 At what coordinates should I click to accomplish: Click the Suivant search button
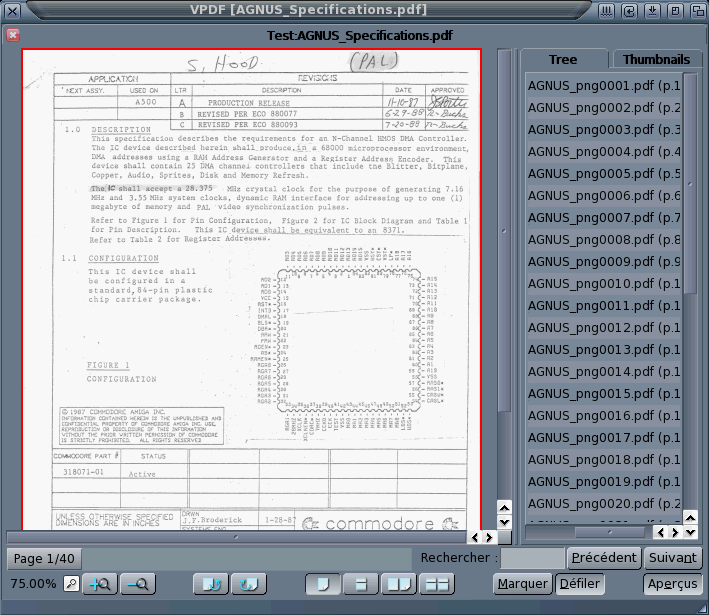673,558
